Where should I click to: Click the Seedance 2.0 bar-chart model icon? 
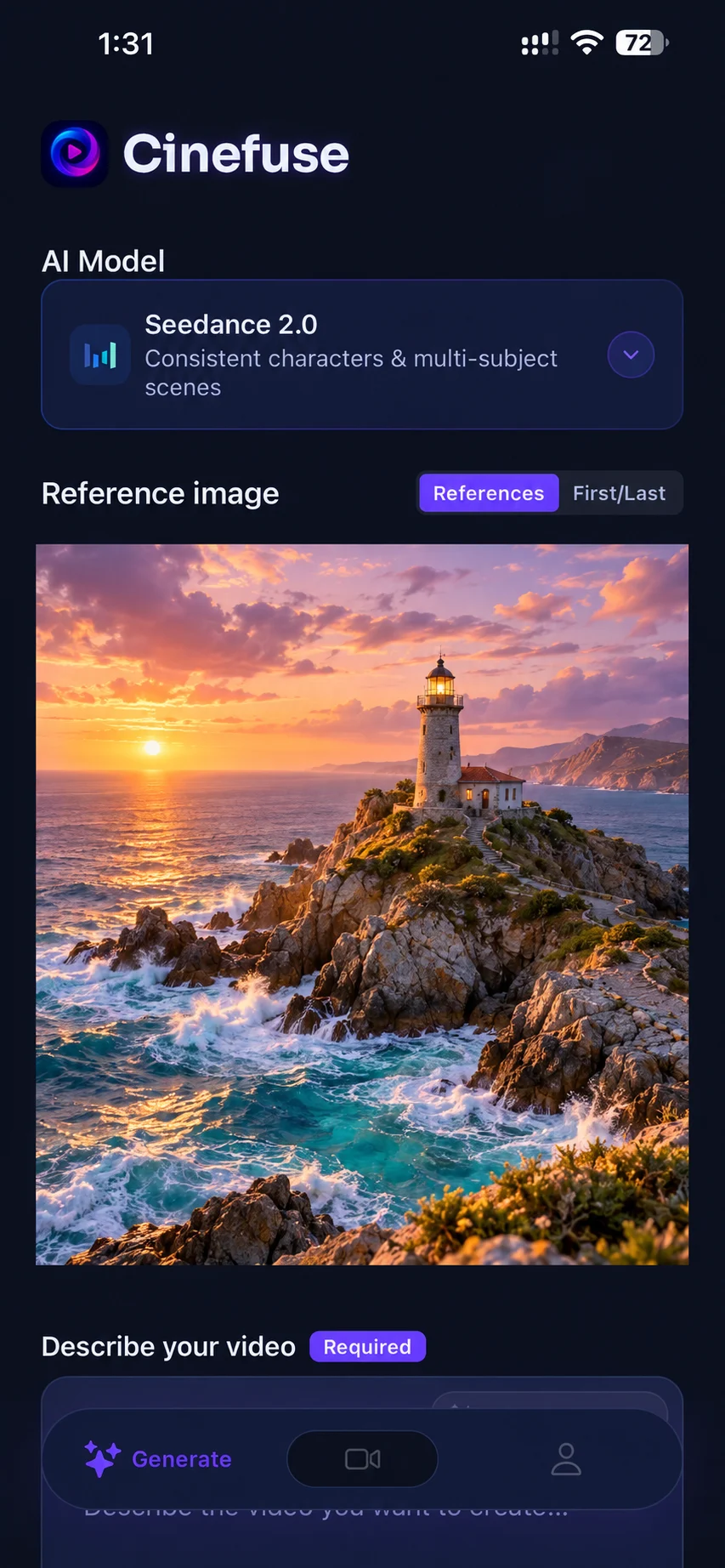pos(100,355)
